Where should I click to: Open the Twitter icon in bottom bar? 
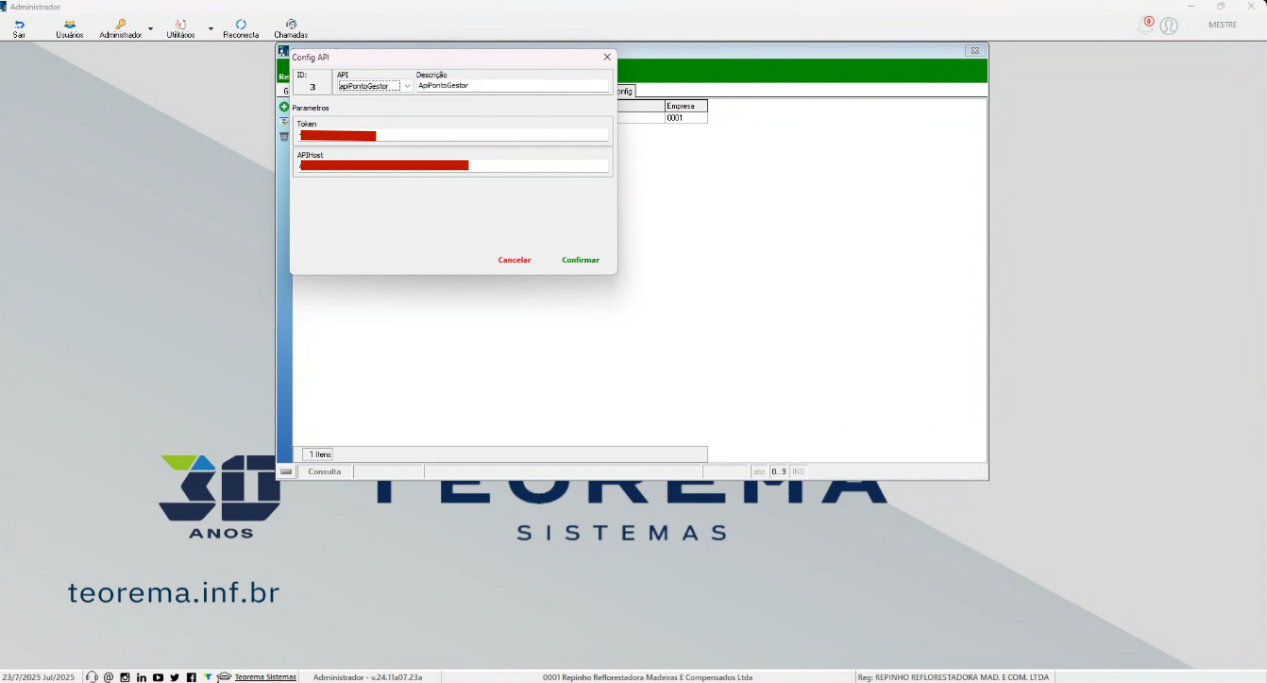pos(174,677)
